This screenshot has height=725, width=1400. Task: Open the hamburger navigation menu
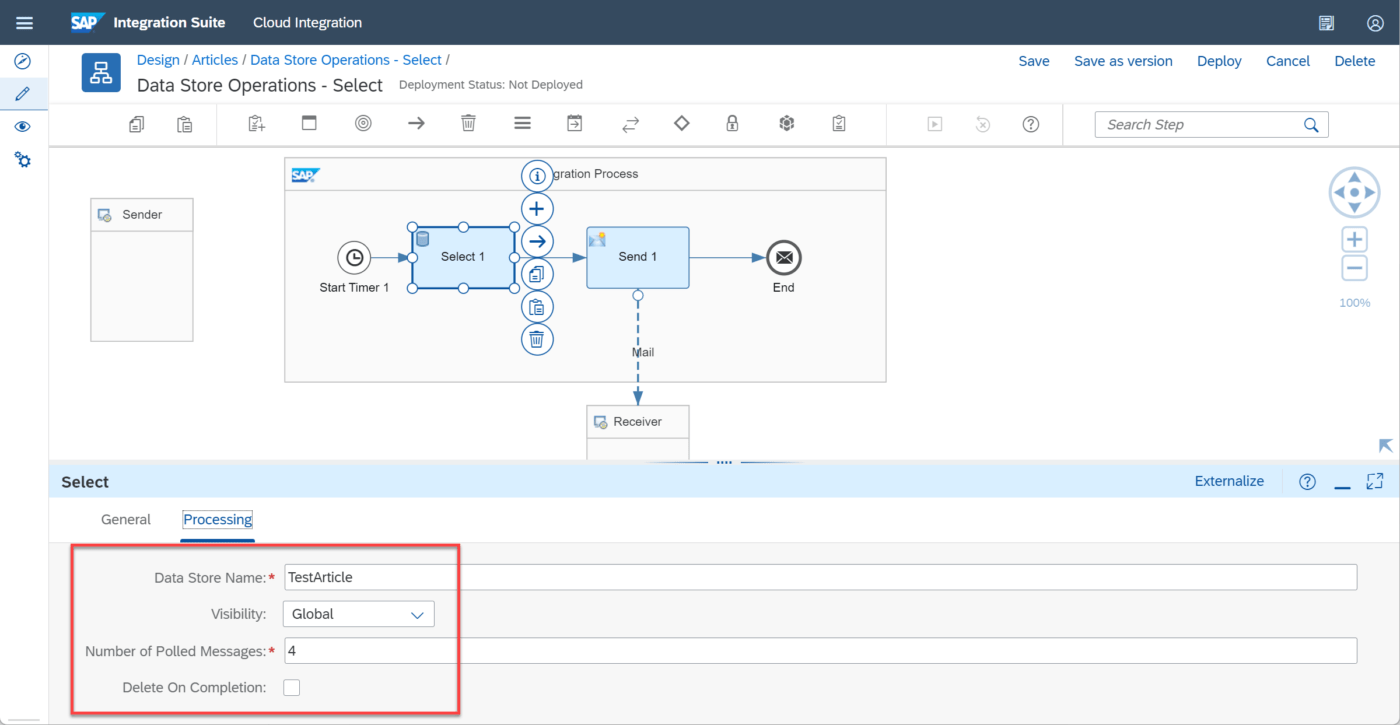(24, 22)
